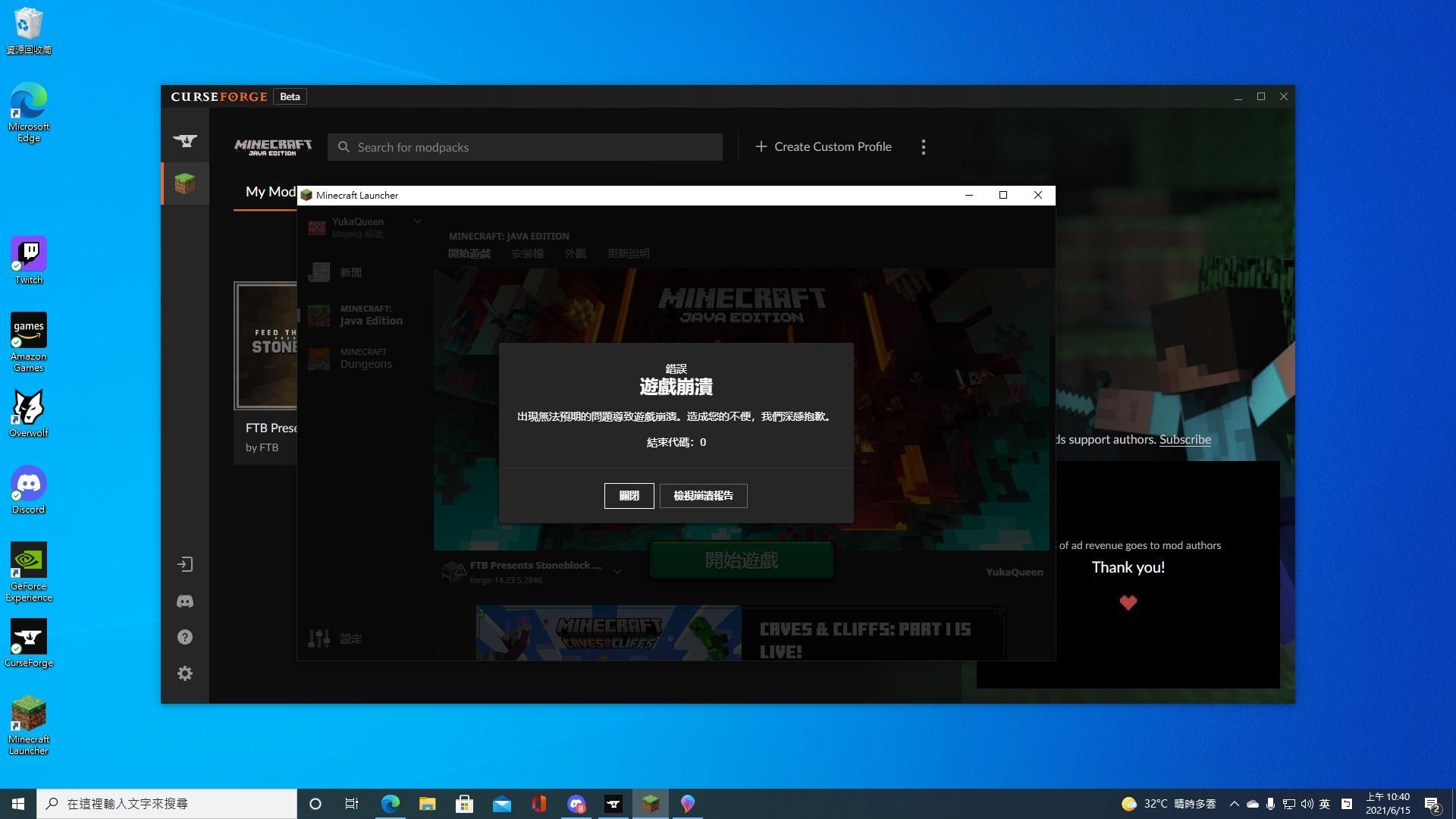1456x819 pixels.
Task: Switch to 開始遊戲 tab in Minecraft Launcher
Action: click(x=469, y=254)
